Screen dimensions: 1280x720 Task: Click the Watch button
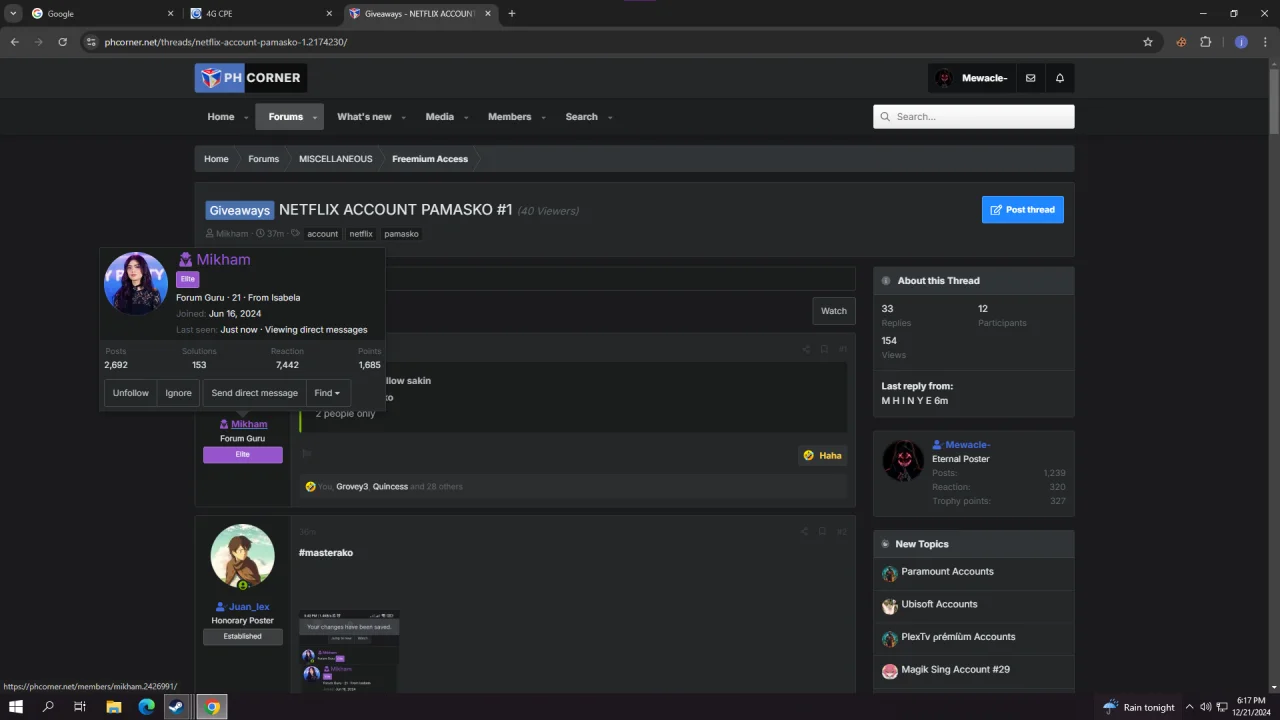[x=834, y=311]
